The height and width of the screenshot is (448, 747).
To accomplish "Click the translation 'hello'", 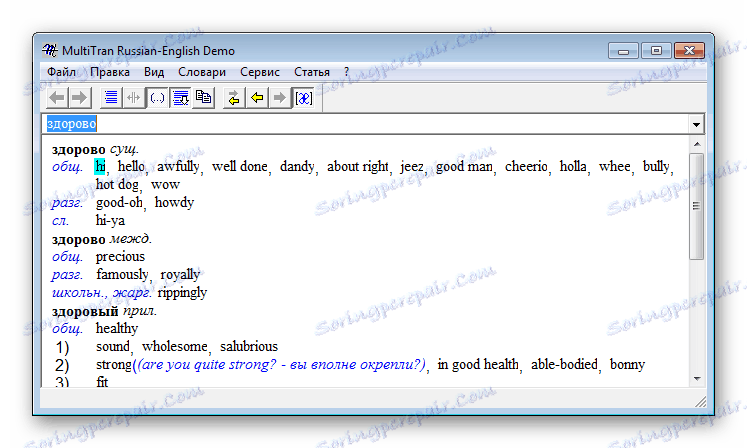I will pyautogui.click(x=131, y=166).
